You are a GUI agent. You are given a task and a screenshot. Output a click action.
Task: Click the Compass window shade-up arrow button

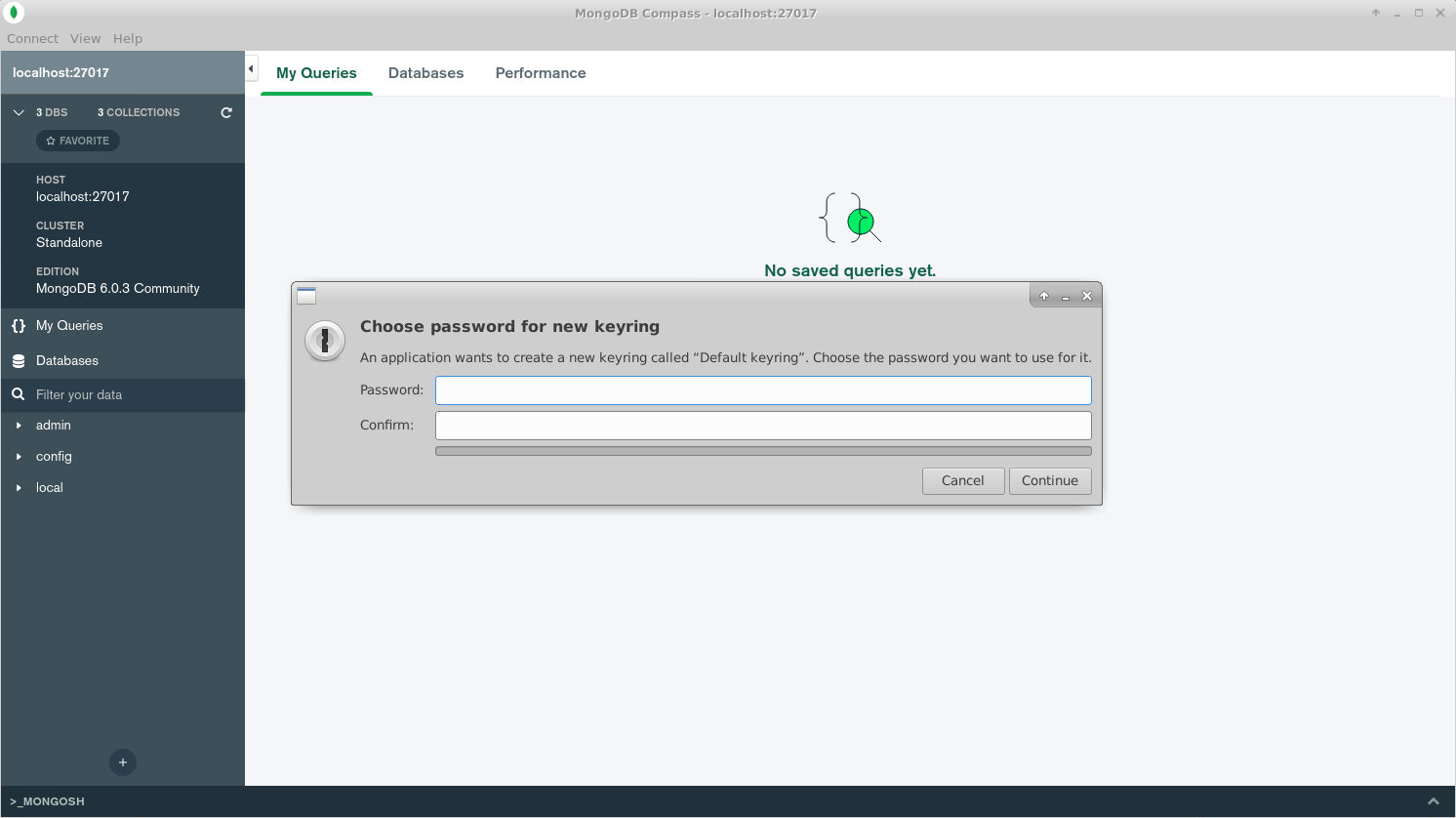(x=1376, y=13)
